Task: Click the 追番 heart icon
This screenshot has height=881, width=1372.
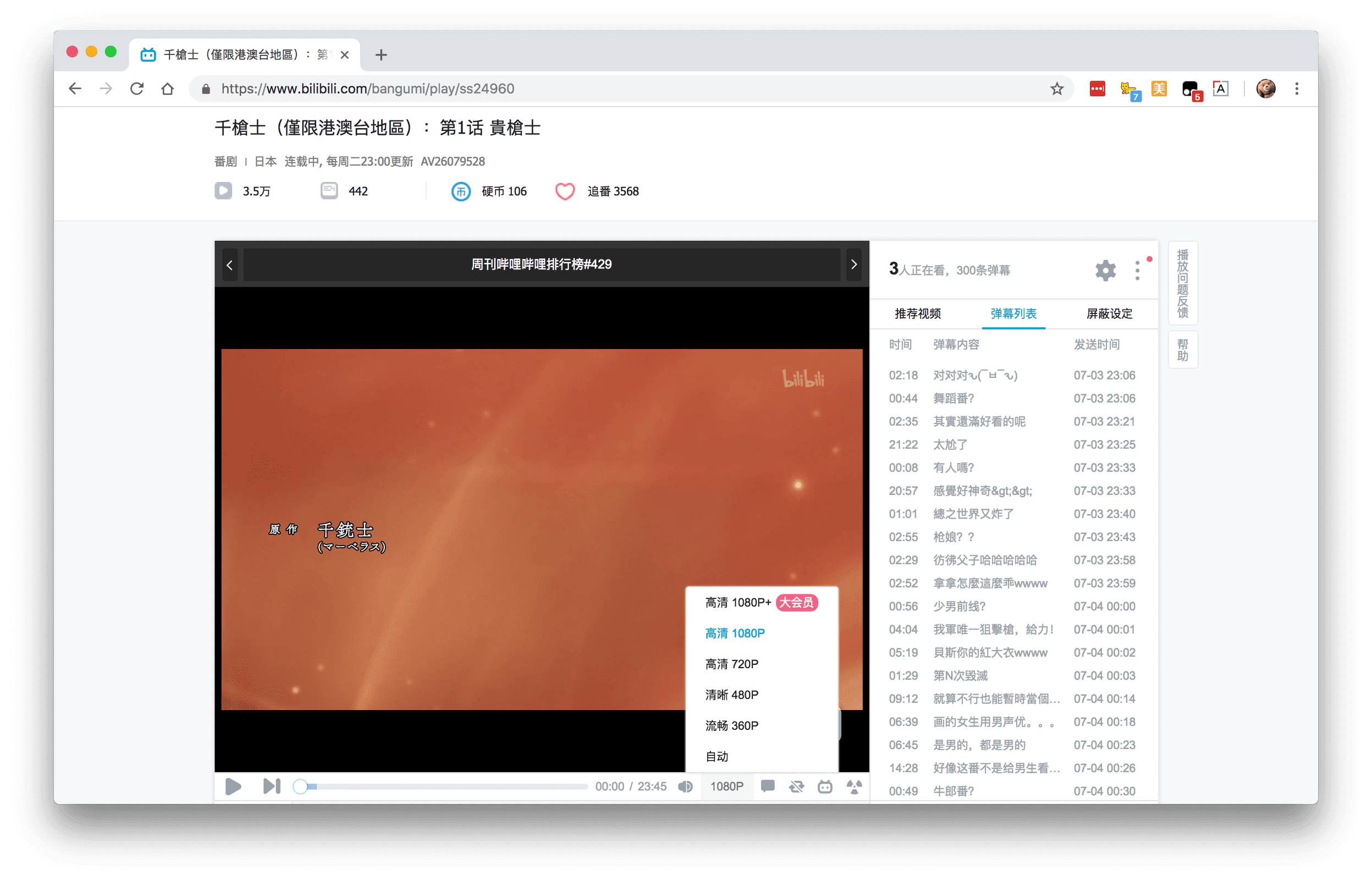Action: (564, 191)
